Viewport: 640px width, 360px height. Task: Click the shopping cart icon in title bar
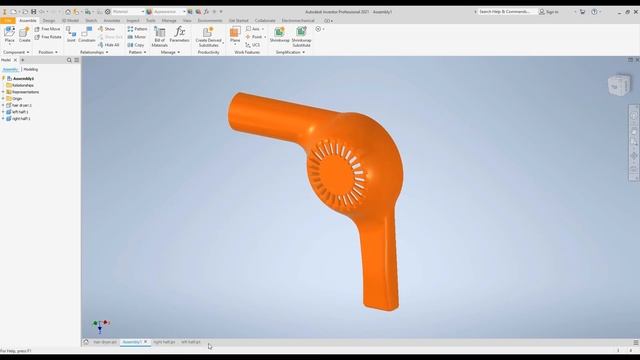[x=582, y=12]
